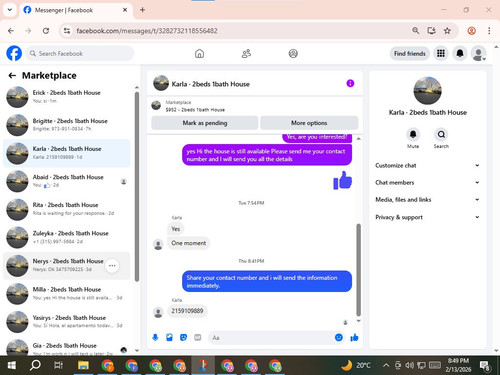
Task: Open Windows Start menu
Action: pyautogui.click(x=12, y=366)
